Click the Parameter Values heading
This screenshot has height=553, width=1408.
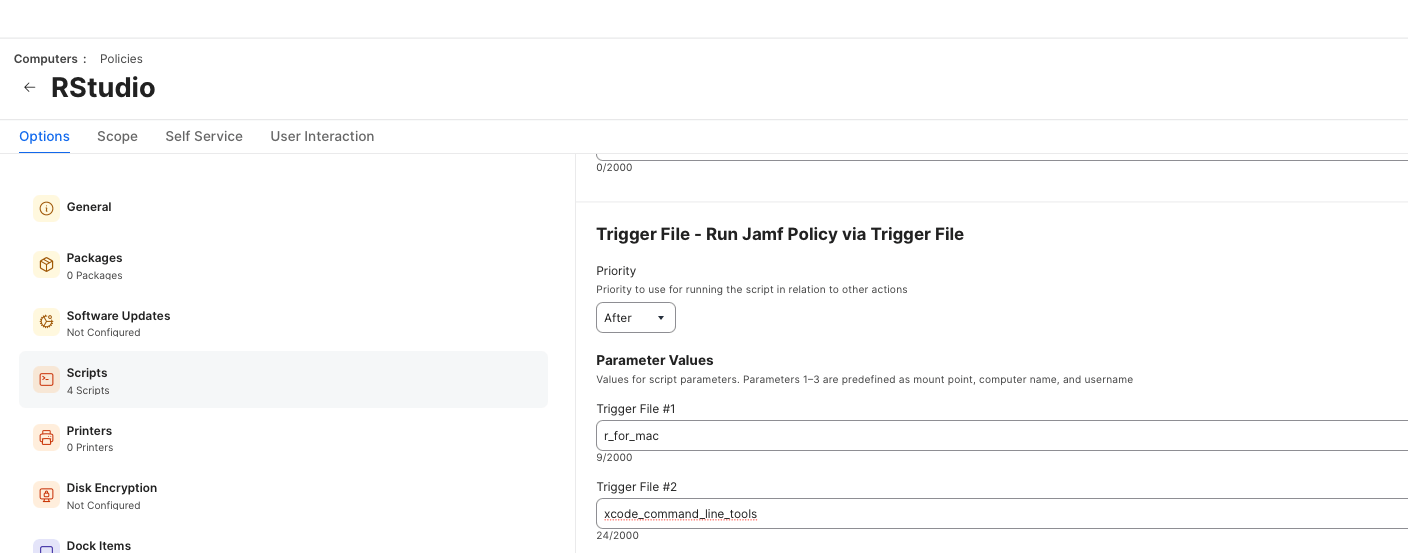pyautogui.click(x=655, y=360)
